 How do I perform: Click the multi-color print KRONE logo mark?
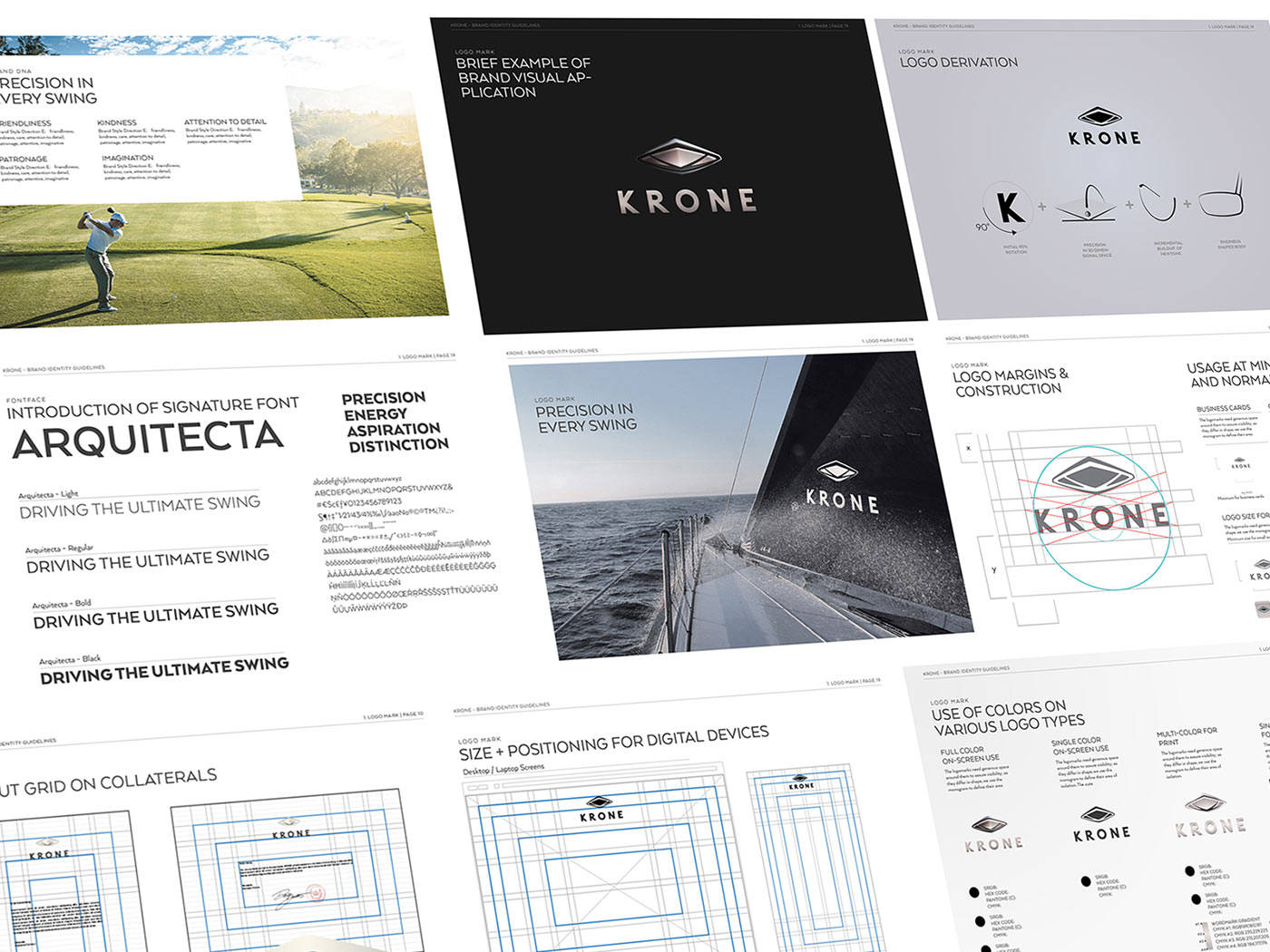1205,803
